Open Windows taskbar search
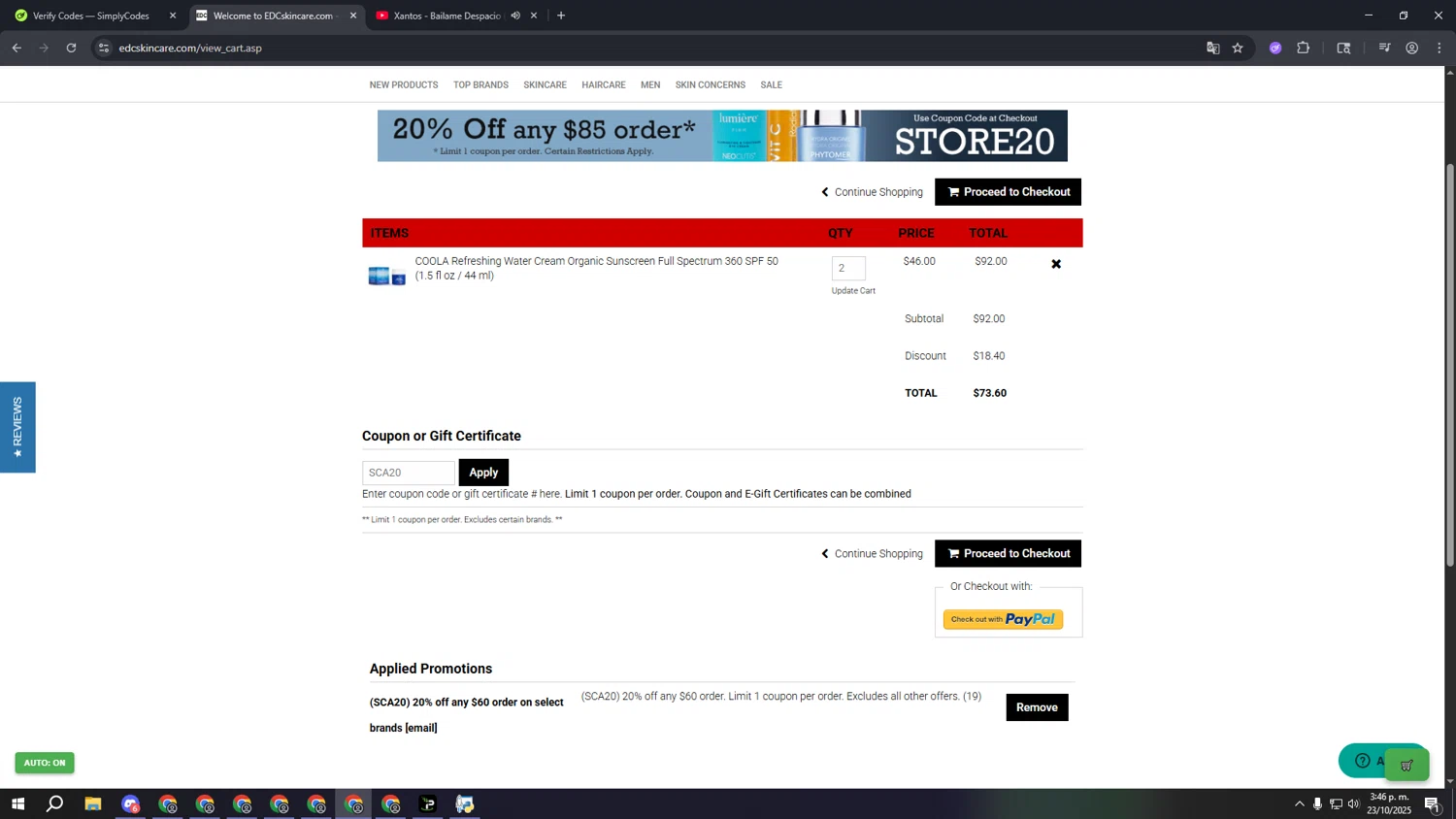 coord(55,803)
